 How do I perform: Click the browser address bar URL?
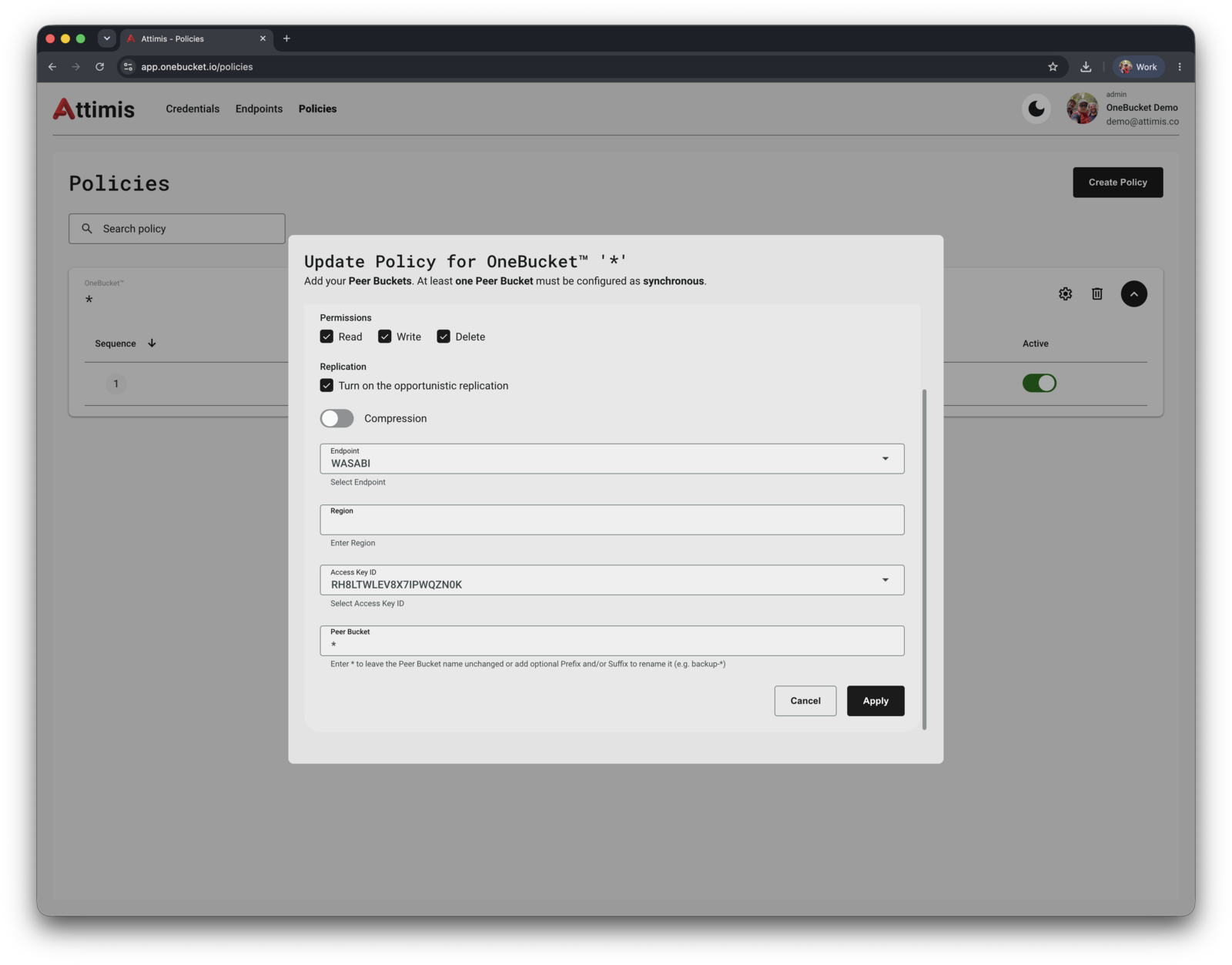point(197,67)
